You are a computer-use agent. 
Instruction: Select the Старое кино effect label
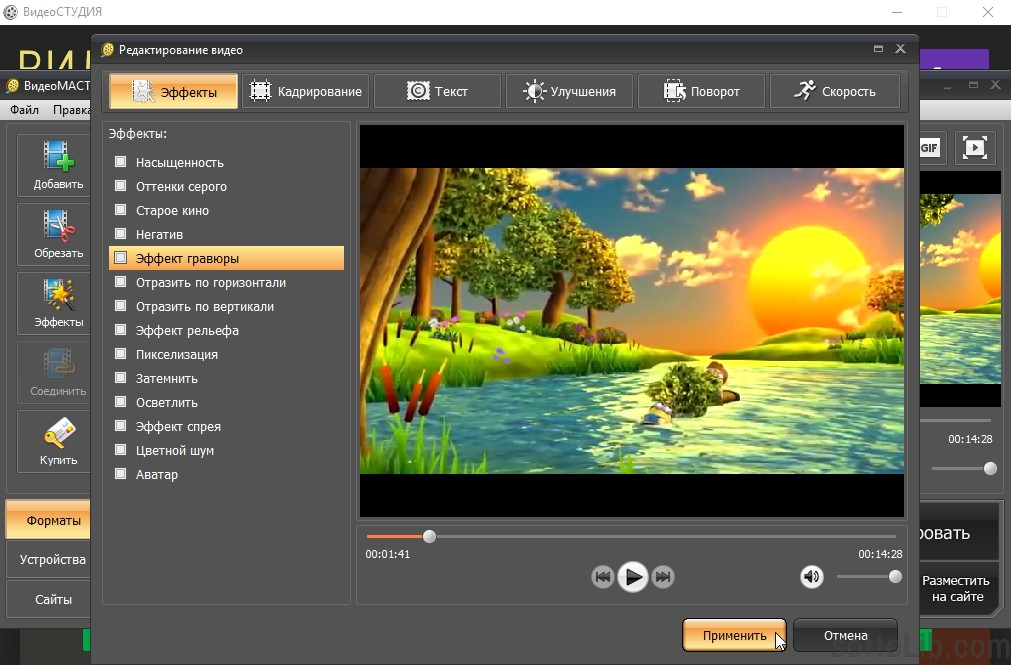(x=172, y=210)
